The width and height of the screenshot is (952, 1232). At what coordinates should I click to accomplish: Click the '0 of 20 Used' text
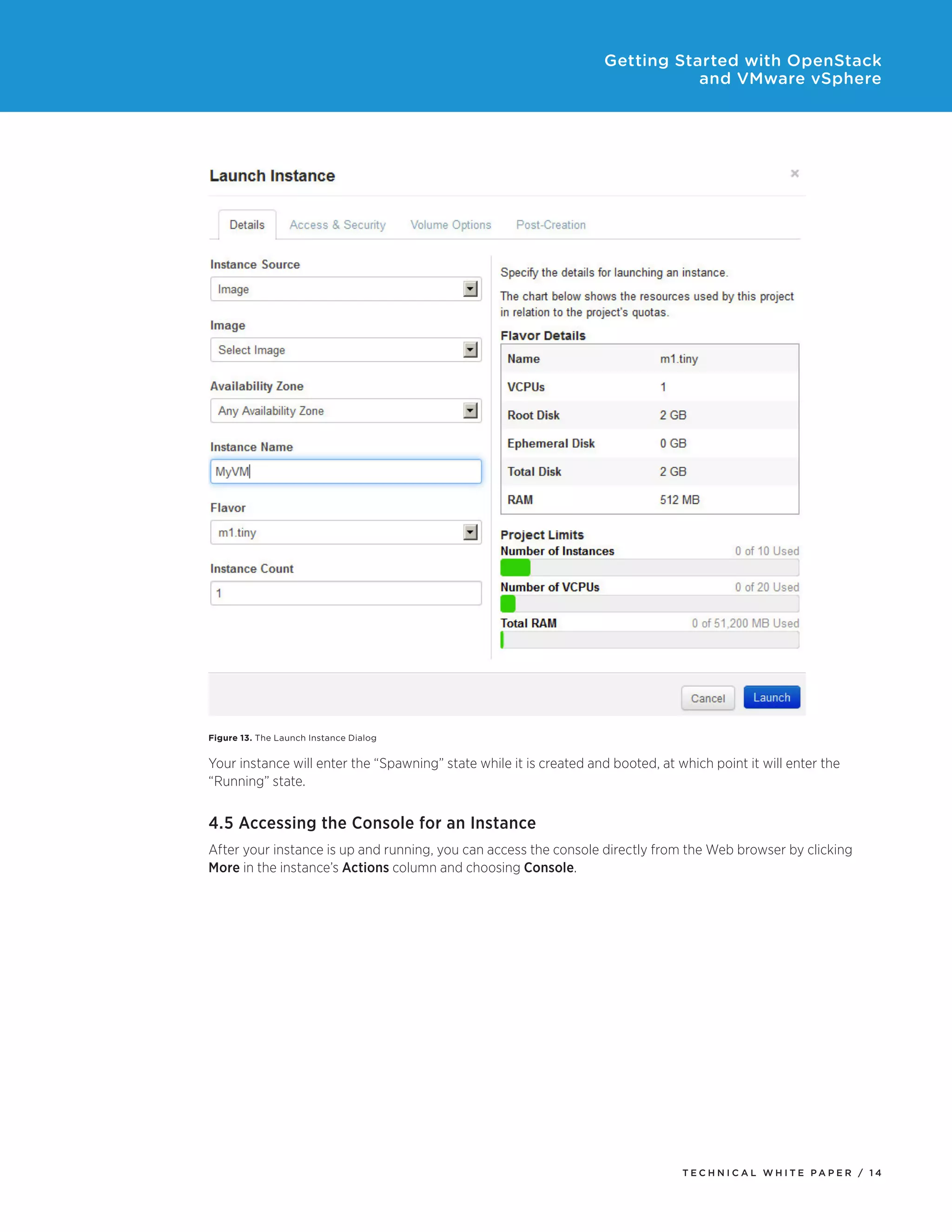767,587
